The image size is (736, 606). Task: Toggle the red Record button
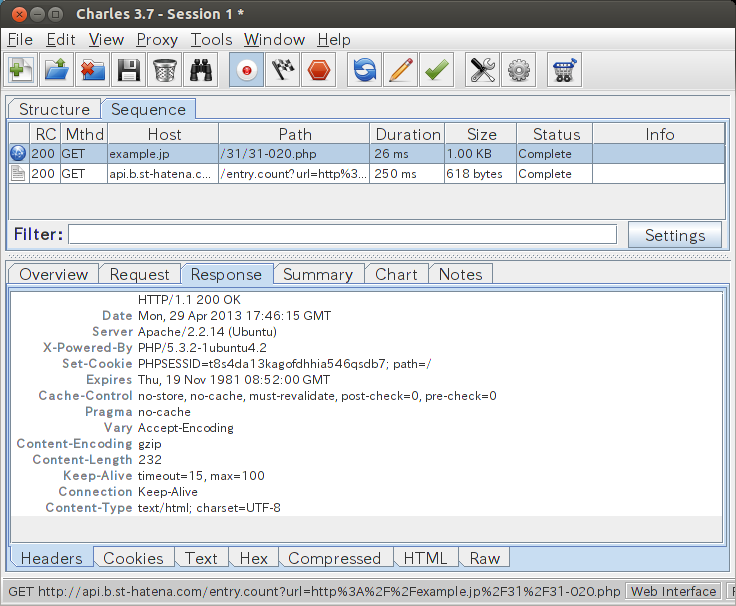click(246, 70)
